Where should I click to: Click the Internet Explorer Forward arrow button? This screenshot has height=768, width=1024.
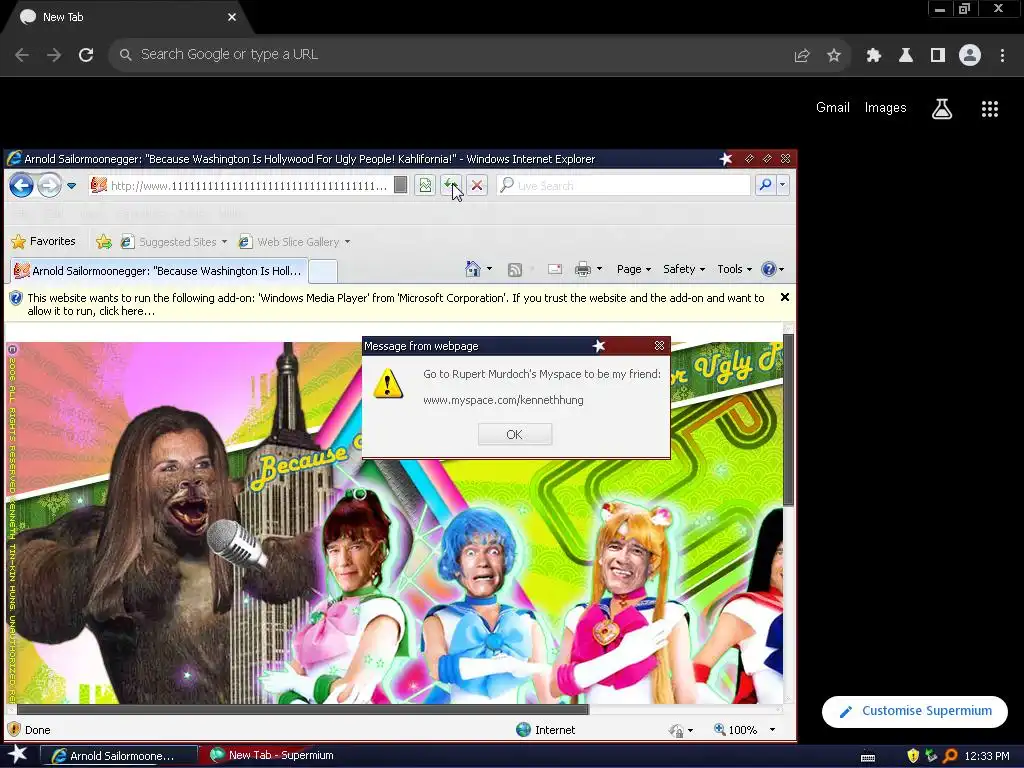(x=49, y=185)
